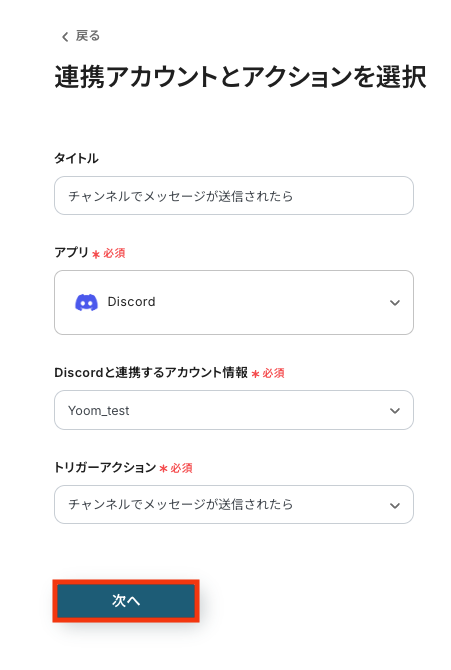
Task: Open the トリガーアクション dropdown field
Action: (x=234, y=505)
